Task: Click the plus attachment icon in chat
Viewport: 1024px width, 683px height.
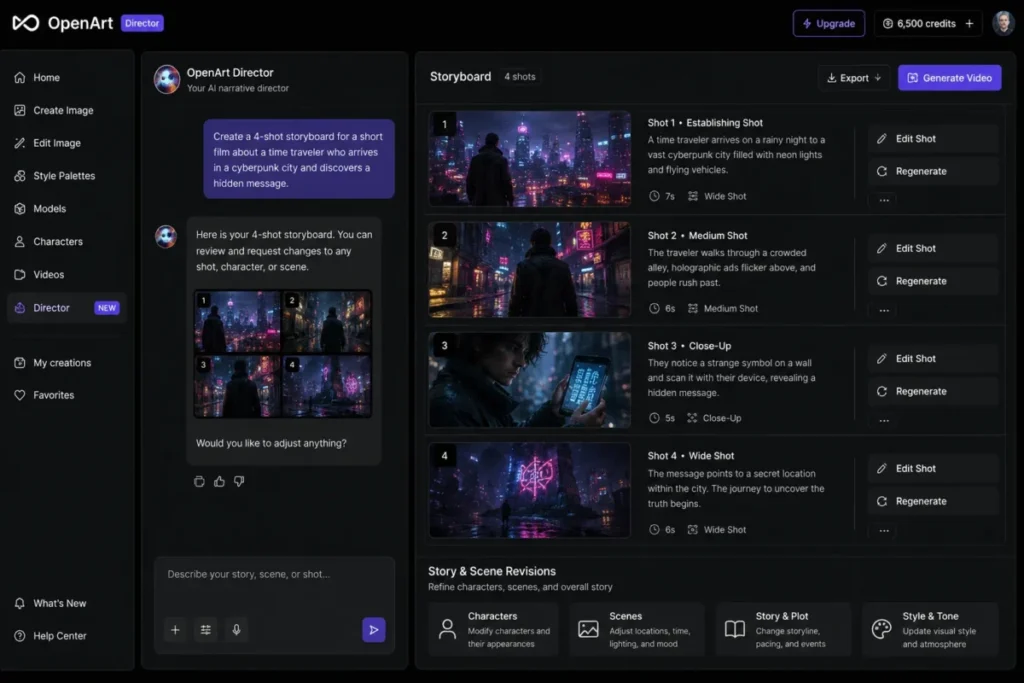Action: point(175,629)
